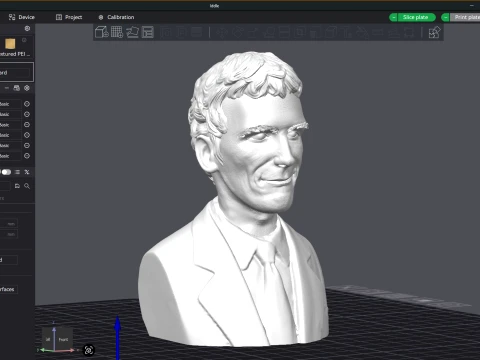Edit the fifth Basic filament preset
Image resolution: width=480 pixels, height=360 pixels.
click(27, 146)
